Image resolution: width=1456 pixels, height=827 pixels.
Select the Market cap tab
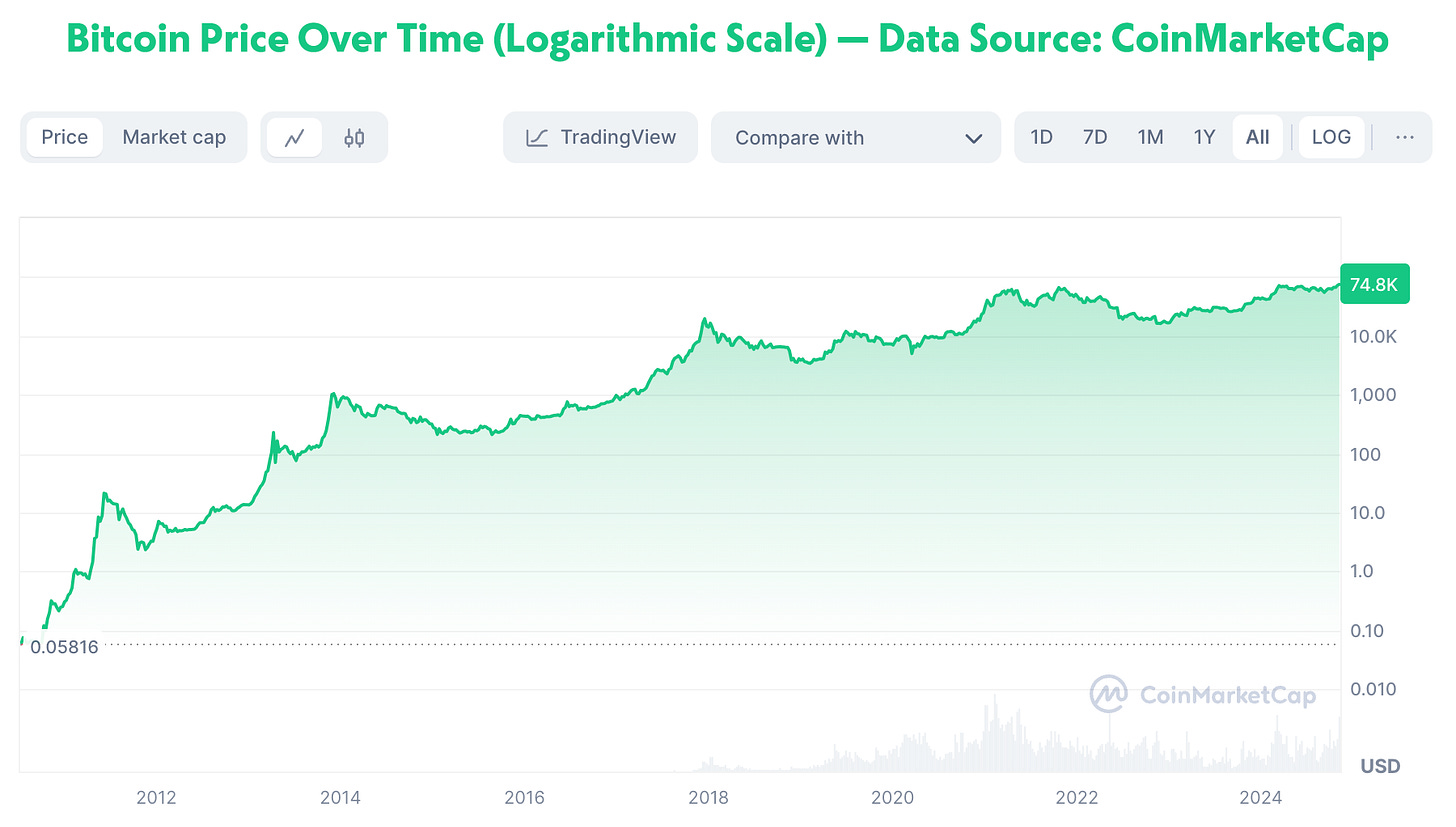pos(174,137)
